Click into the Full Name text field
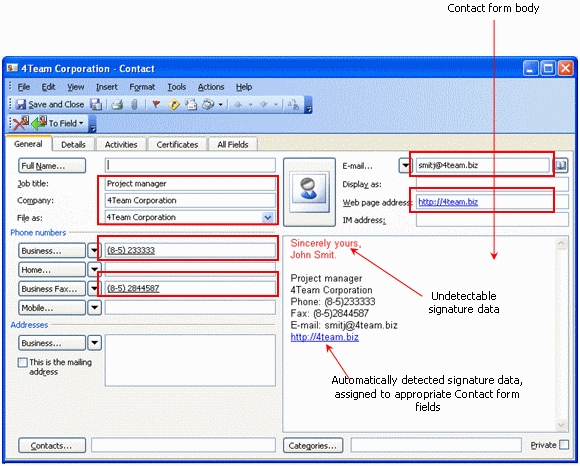The width and height of the screenshot is (580, 466). [190, 165]
